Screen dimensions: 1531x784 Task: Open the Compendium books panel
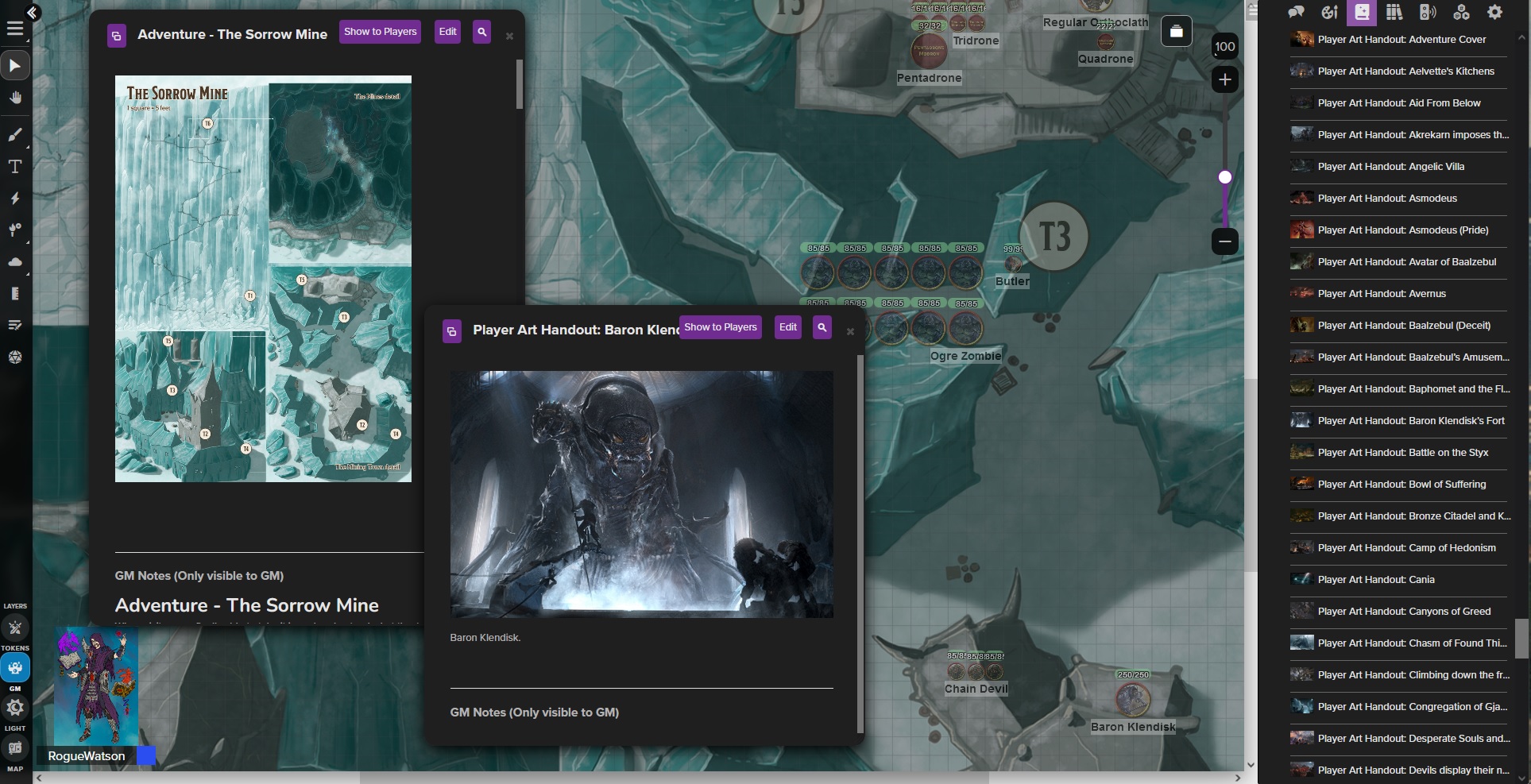click(1394, 12)
